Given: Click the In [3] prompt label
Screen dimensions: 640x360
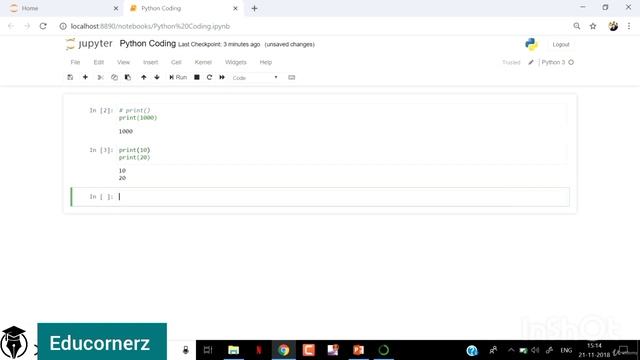Looking at the screenshot, I should (101, 150).
